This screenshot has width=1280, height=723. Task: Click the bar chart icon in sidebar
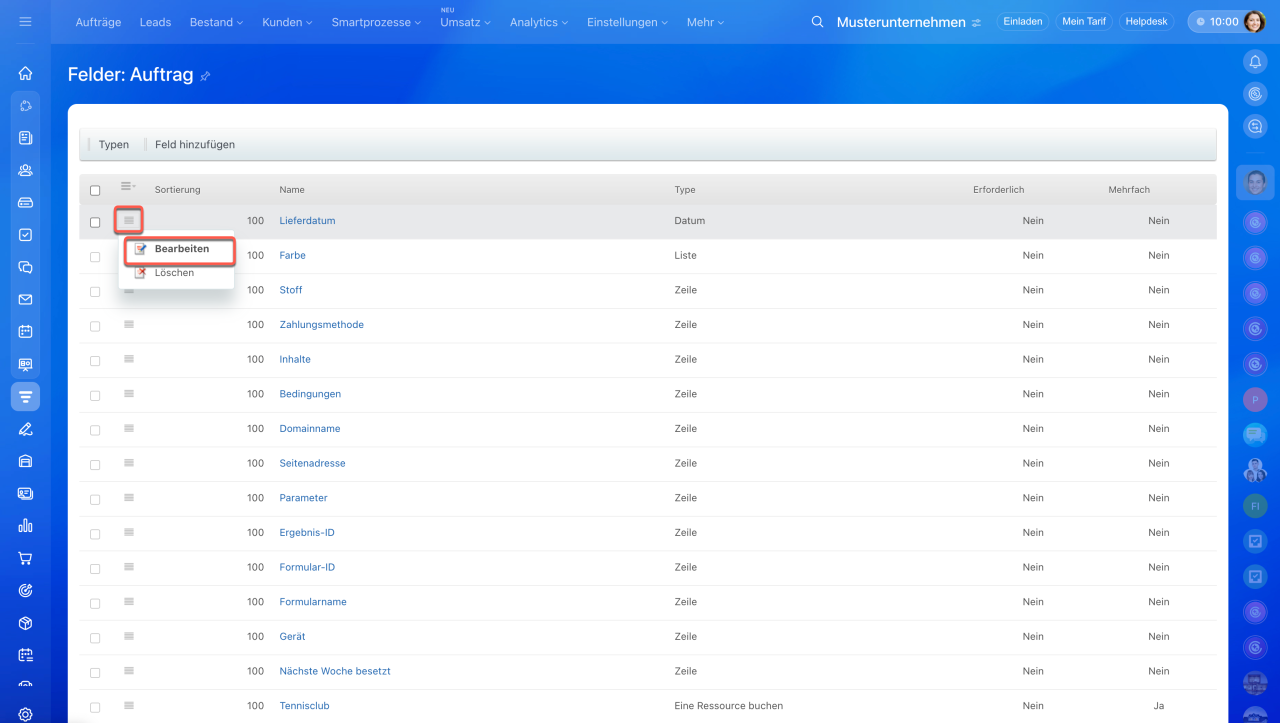coord(25,525)
